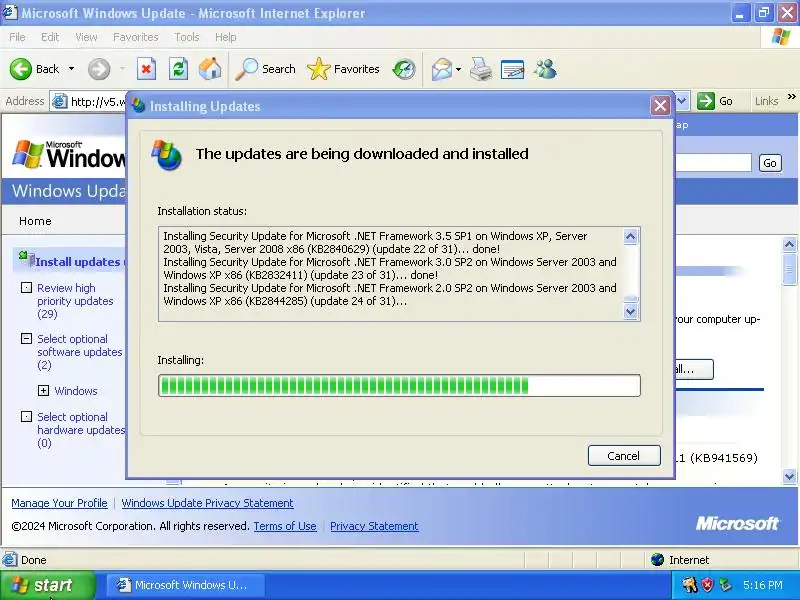Click the Select optional hardware updates node box
The image size is (800, 600).
click(26, 417)
